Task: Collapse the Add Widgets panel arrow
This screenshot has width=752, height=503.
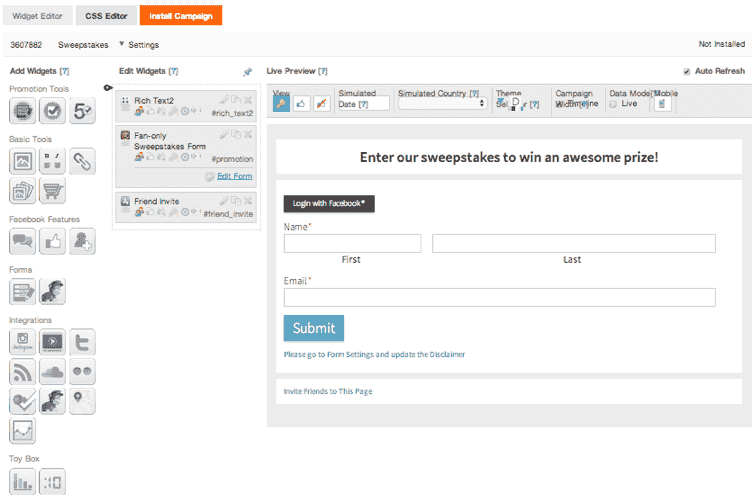Action: 108,88
